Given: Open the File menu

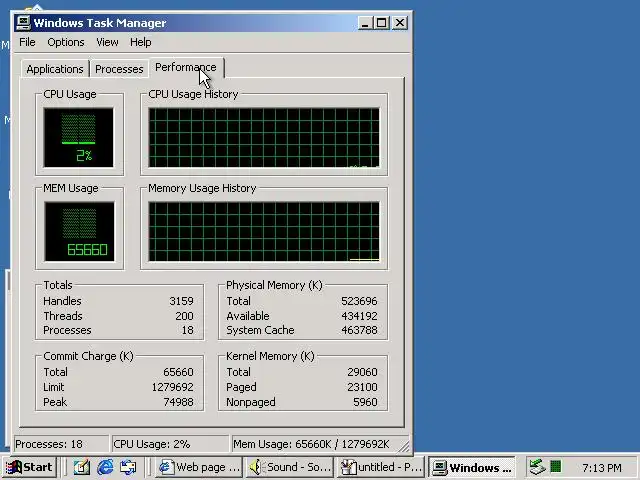Looking at the screenshot, I should 27,42.
